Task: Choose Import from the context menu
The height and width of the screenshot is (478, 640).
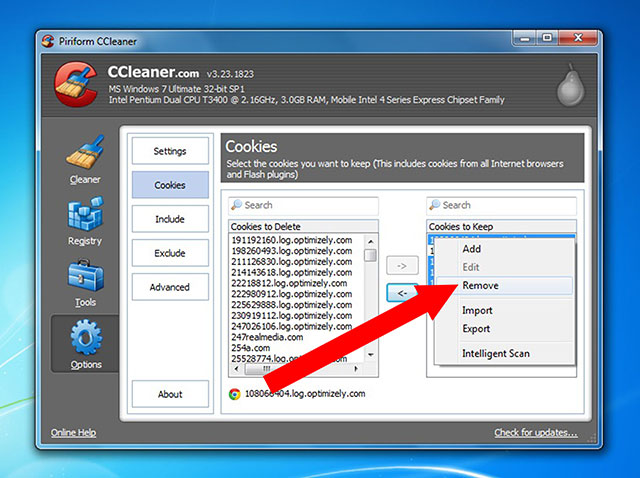Action: (x=504, y=310)
